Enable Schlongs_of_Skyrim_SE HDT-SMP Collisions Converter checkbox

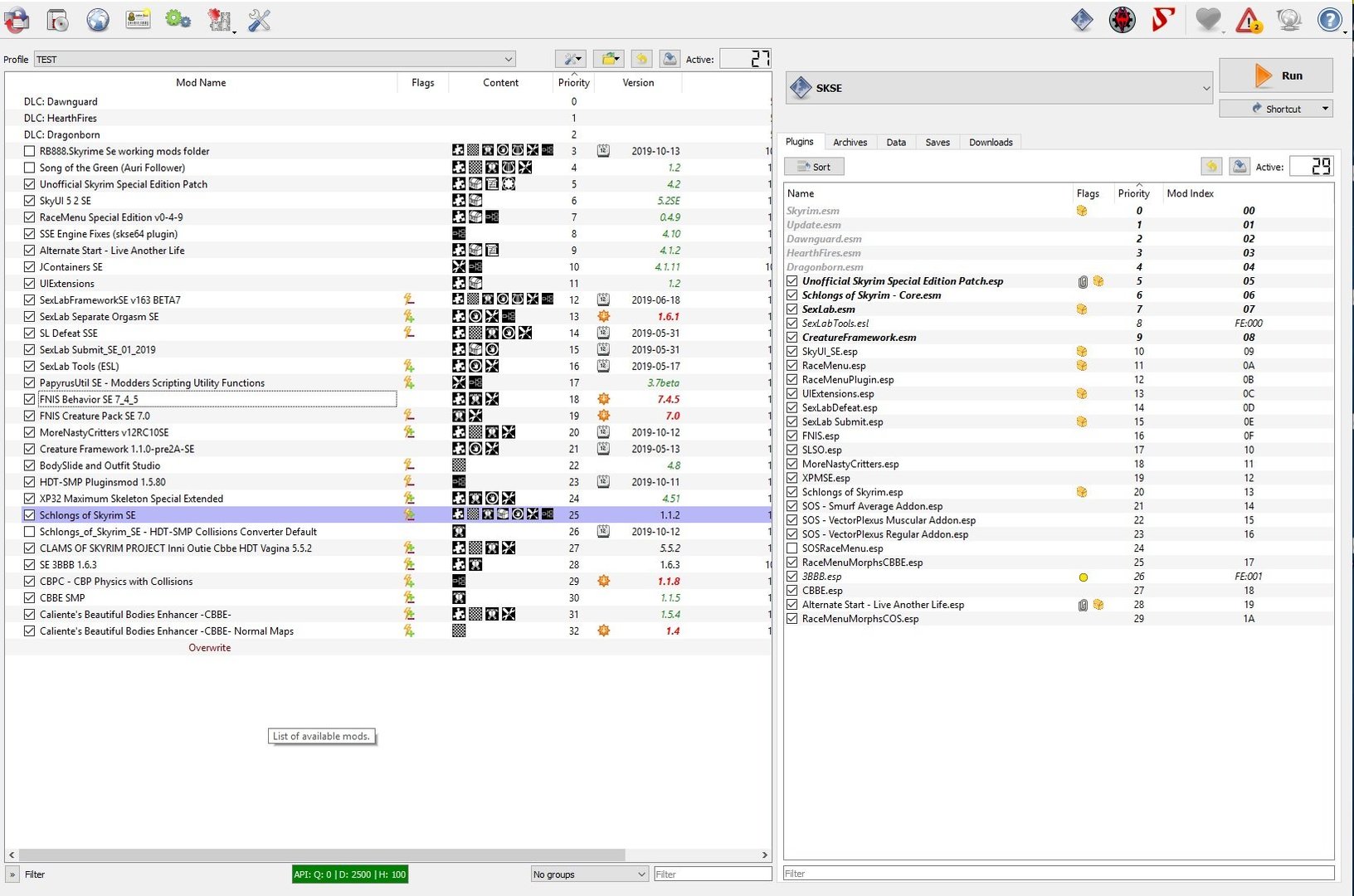[x=30, y=532]
